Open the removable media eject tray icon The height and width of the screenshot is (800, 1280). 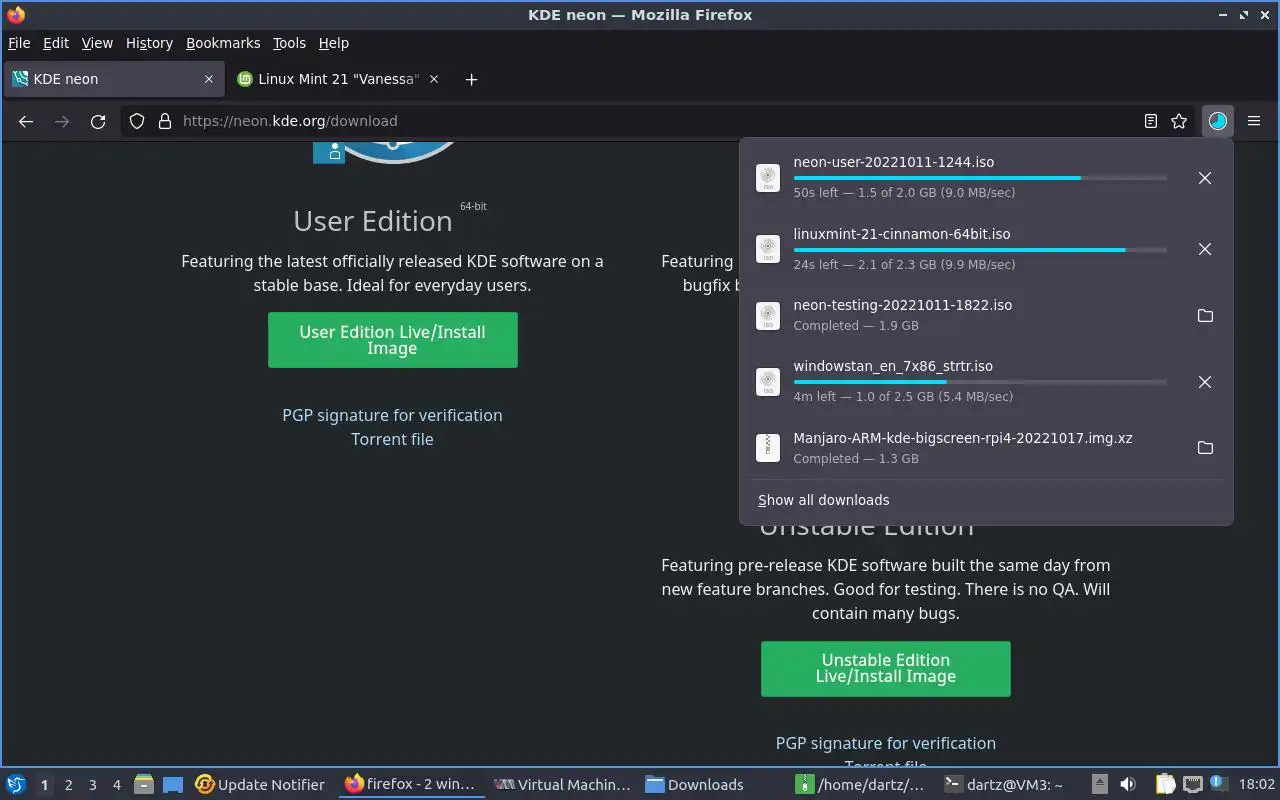[1099, 784]
